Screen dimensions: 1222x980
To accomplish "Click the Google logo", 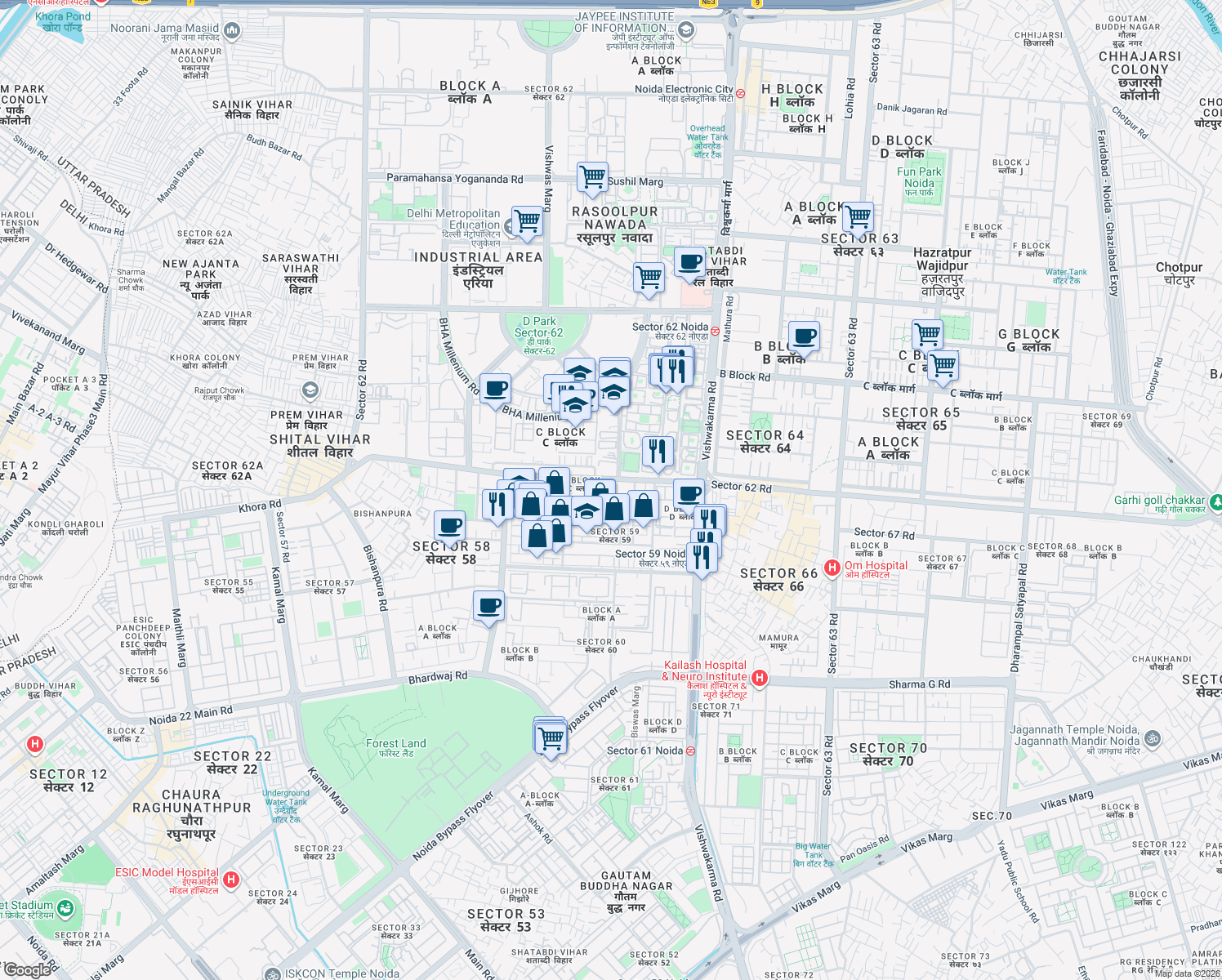I will 29,968.
